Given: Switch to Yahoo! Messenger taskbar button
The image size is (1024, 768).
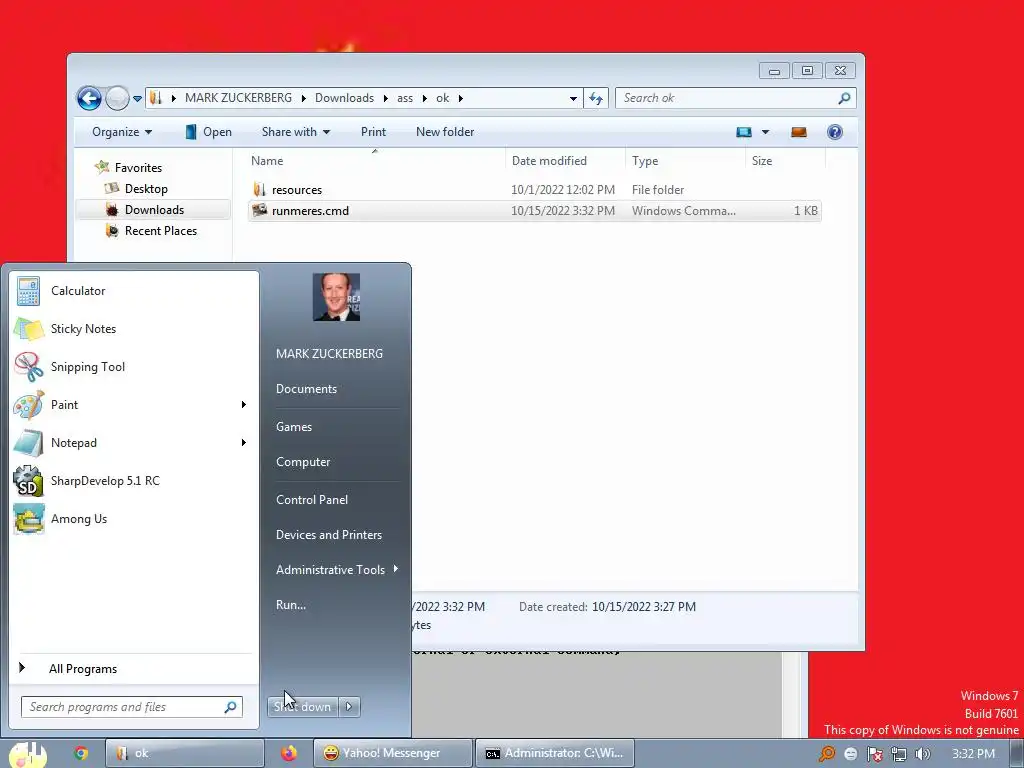Looking at the screenshot, I should click(x=392, y=754).
